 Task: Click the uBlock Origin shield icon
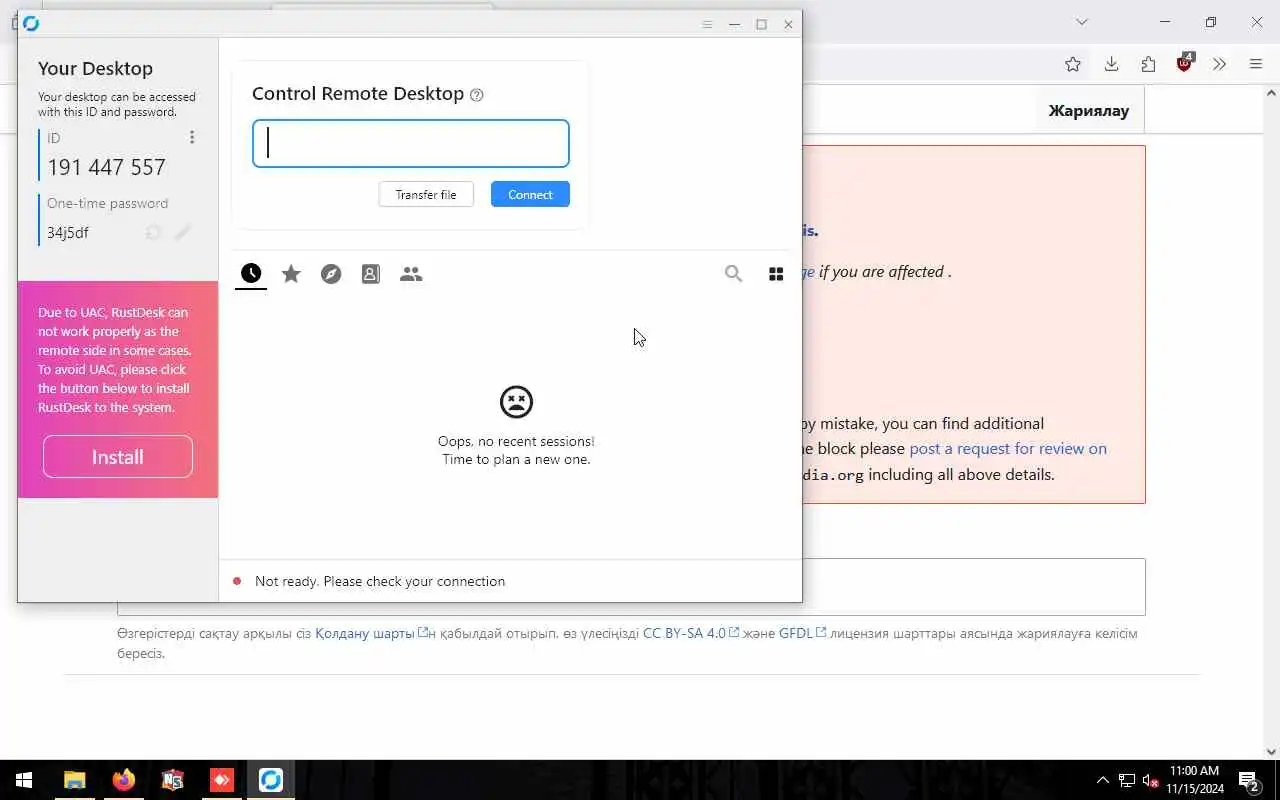1185,63
